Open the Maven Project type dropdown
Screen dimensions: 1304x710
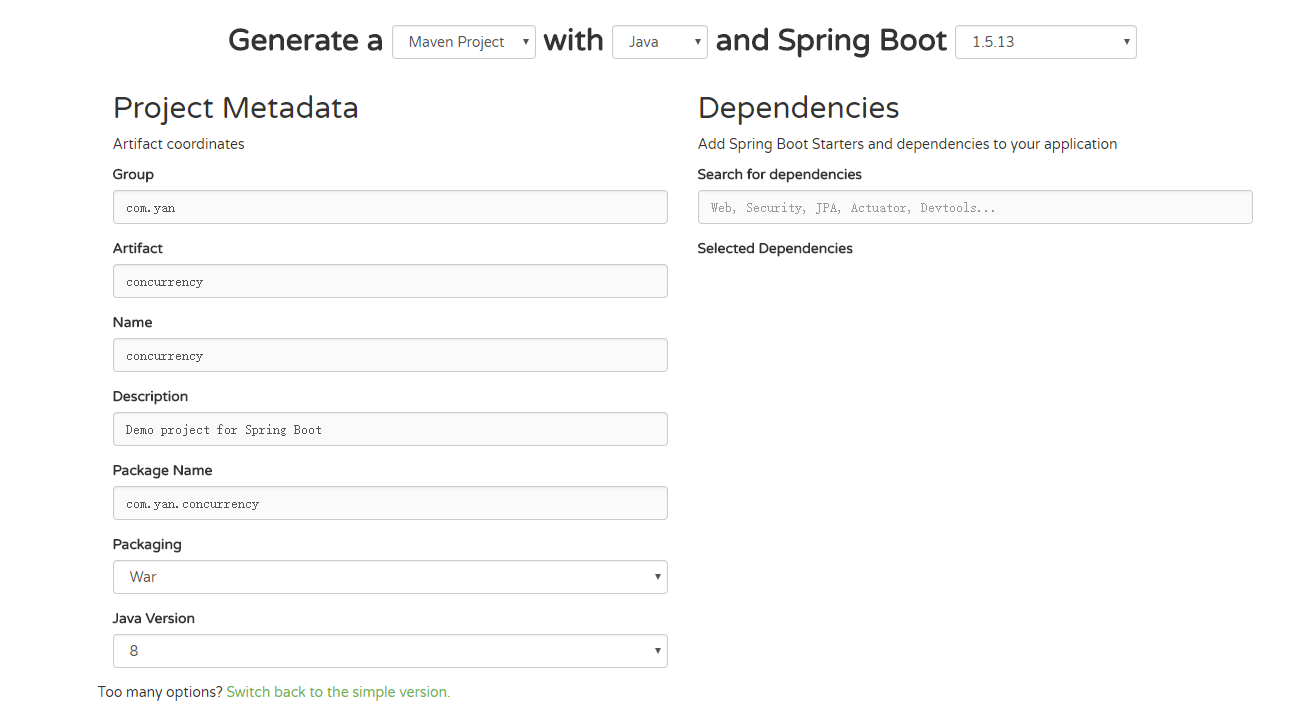464,42
